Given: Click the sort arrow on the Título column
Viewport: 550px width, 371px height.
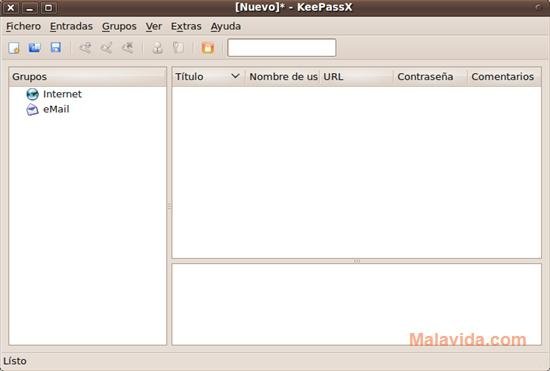Looking at the screenshot, I should point(235,76).
